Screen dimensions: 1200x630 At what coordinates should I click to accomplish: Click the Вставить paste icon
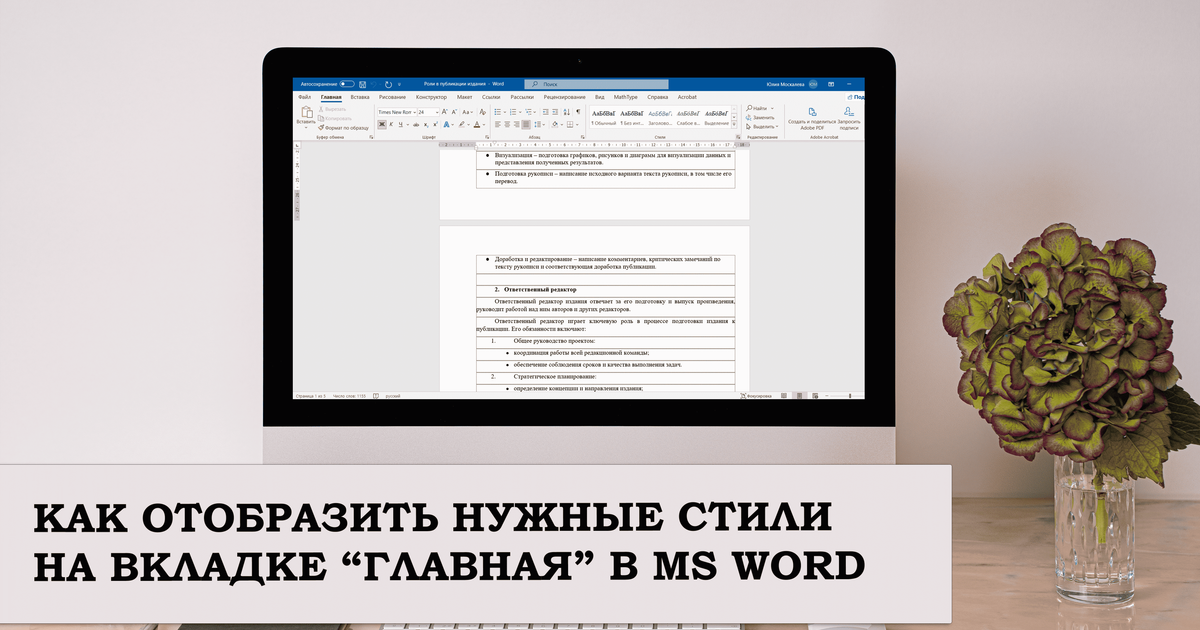point(307,112)
